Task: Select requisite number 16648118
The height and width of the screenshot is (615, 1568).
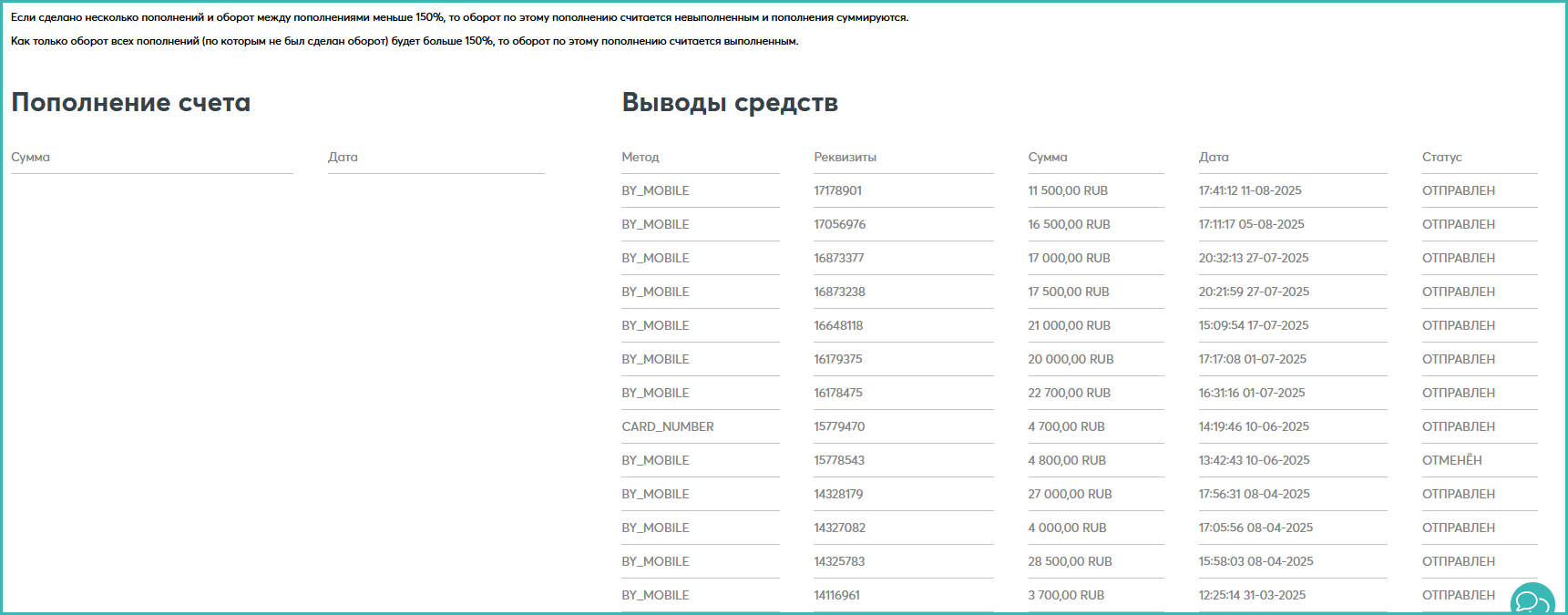Action: coord(838,325)
